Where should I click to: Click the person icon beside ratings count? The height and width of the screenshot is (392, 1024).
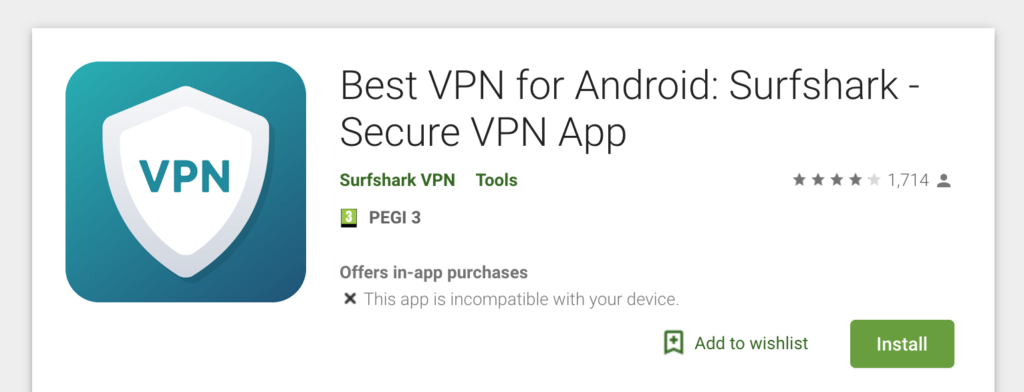point(943,180)
